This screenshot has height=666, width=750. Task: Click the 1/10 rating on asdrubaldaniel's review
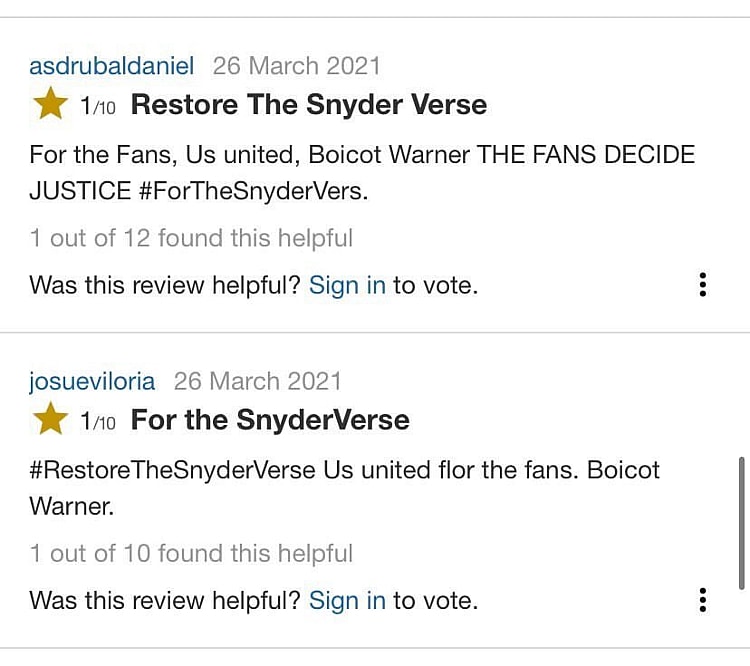tap(98, 106)
